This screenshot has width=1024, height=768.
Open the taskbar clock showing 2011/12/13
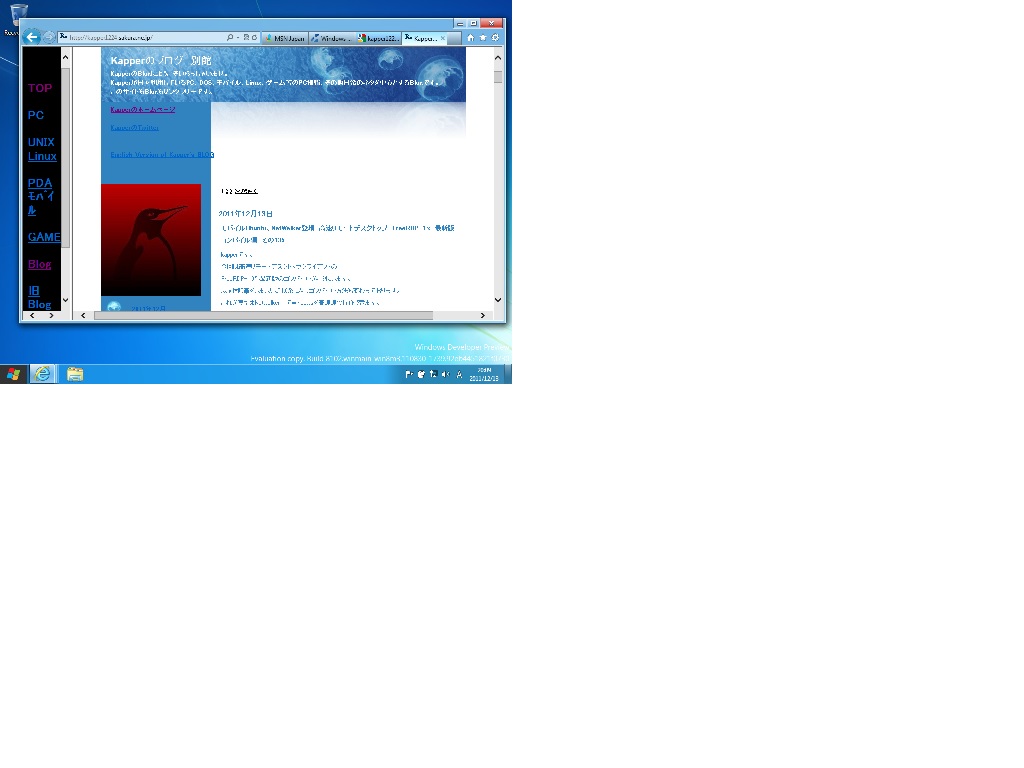pos(484,374)
